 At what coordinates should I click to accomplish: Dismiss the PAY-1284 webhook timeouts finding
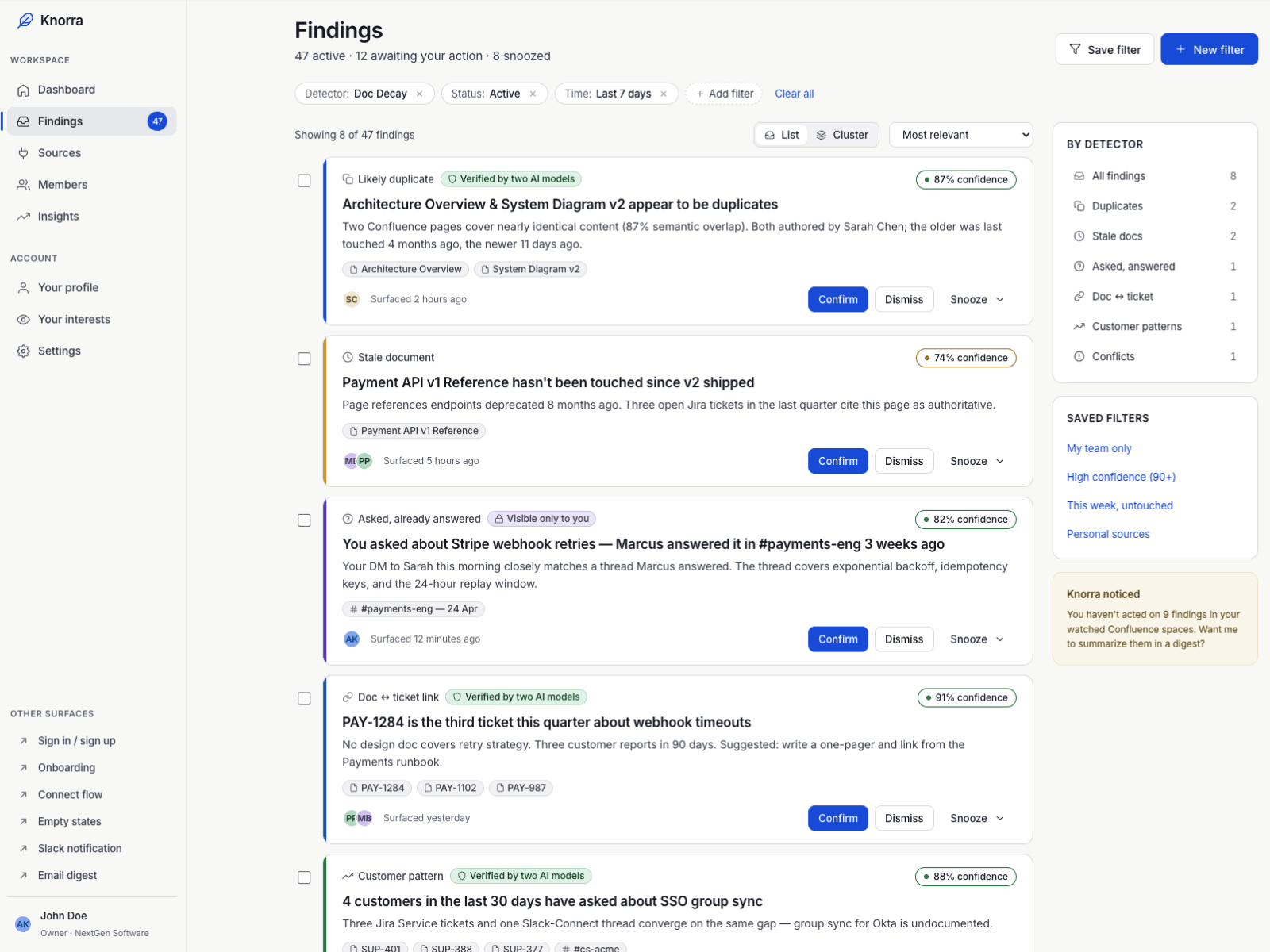coord(904,818)
